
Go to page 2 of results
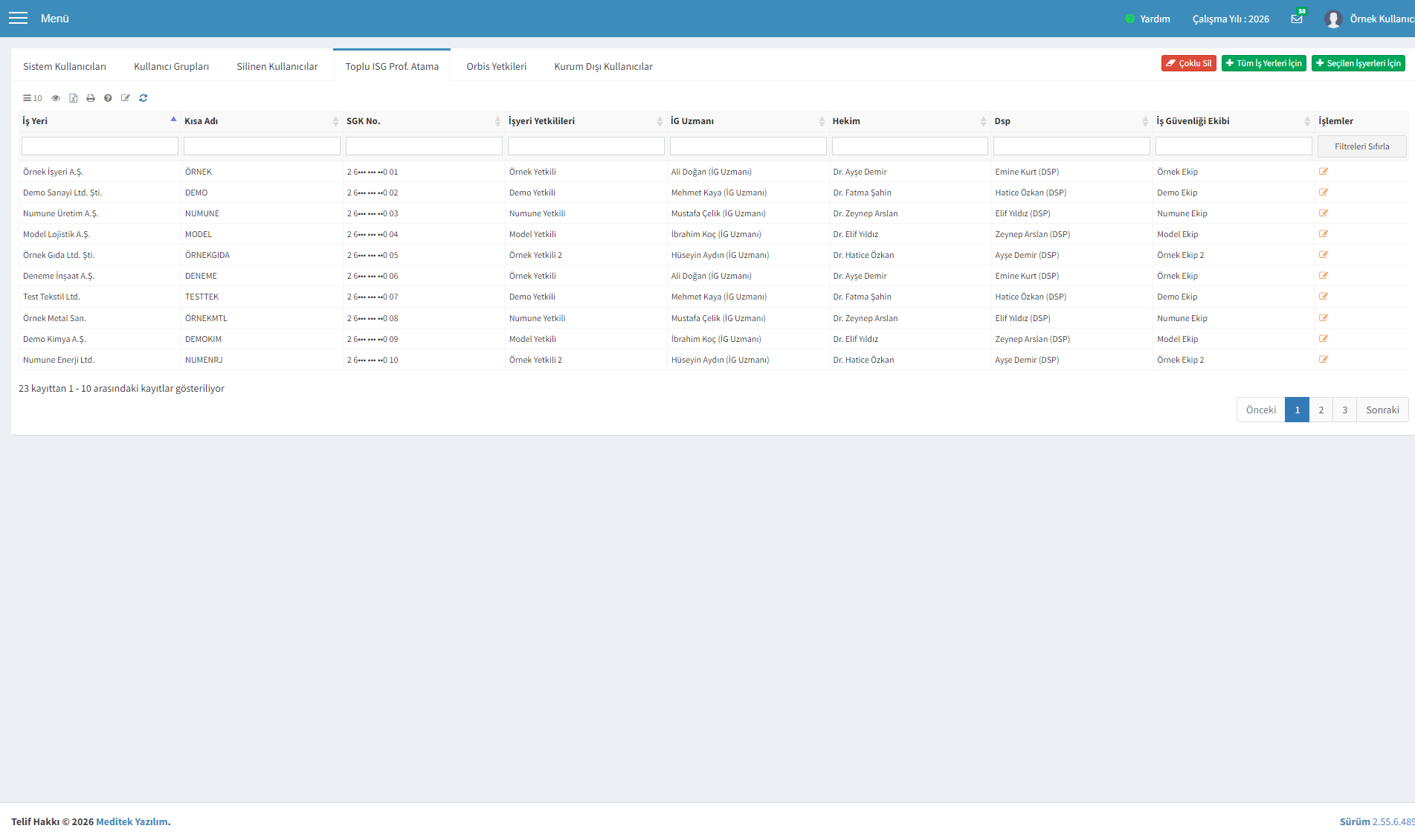tap(1321, 410)
